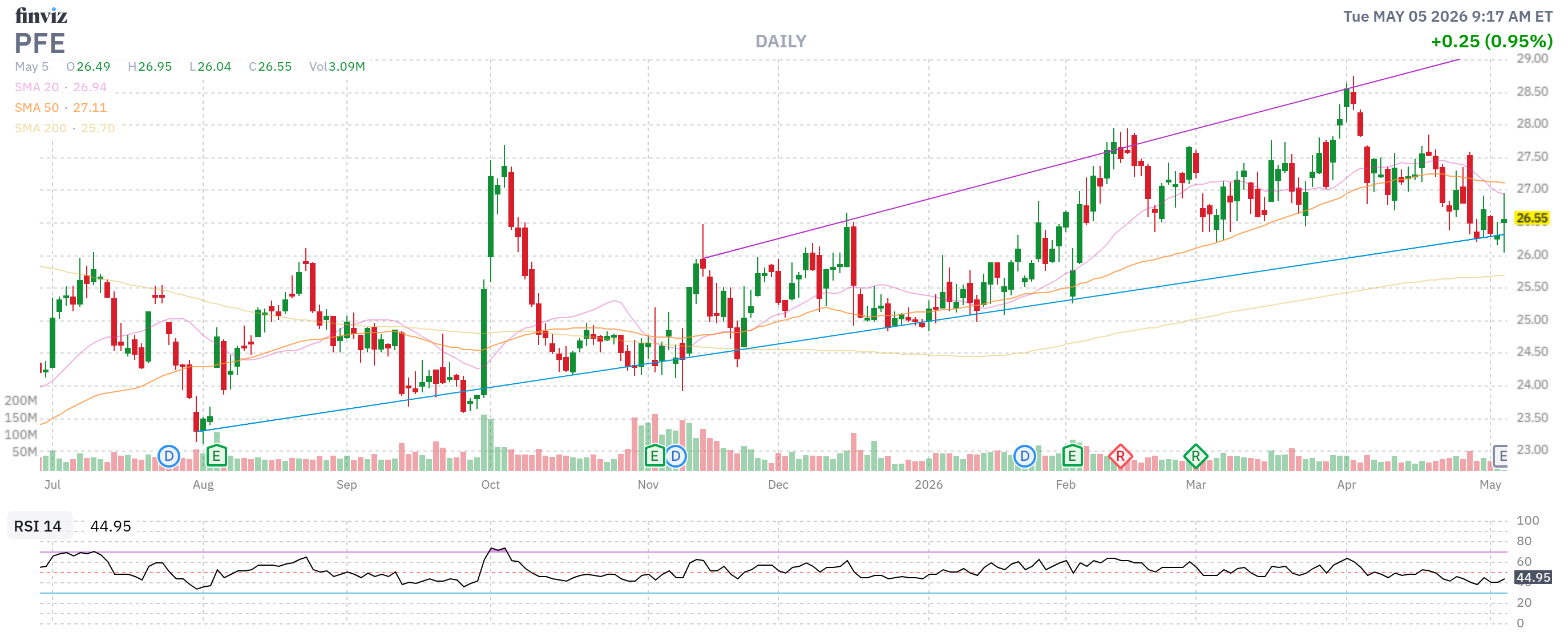Image resolution: width=1568 pixels, height=641 pixels.
Task: Click the Dec label on the date axis
Action: [778, 485]
